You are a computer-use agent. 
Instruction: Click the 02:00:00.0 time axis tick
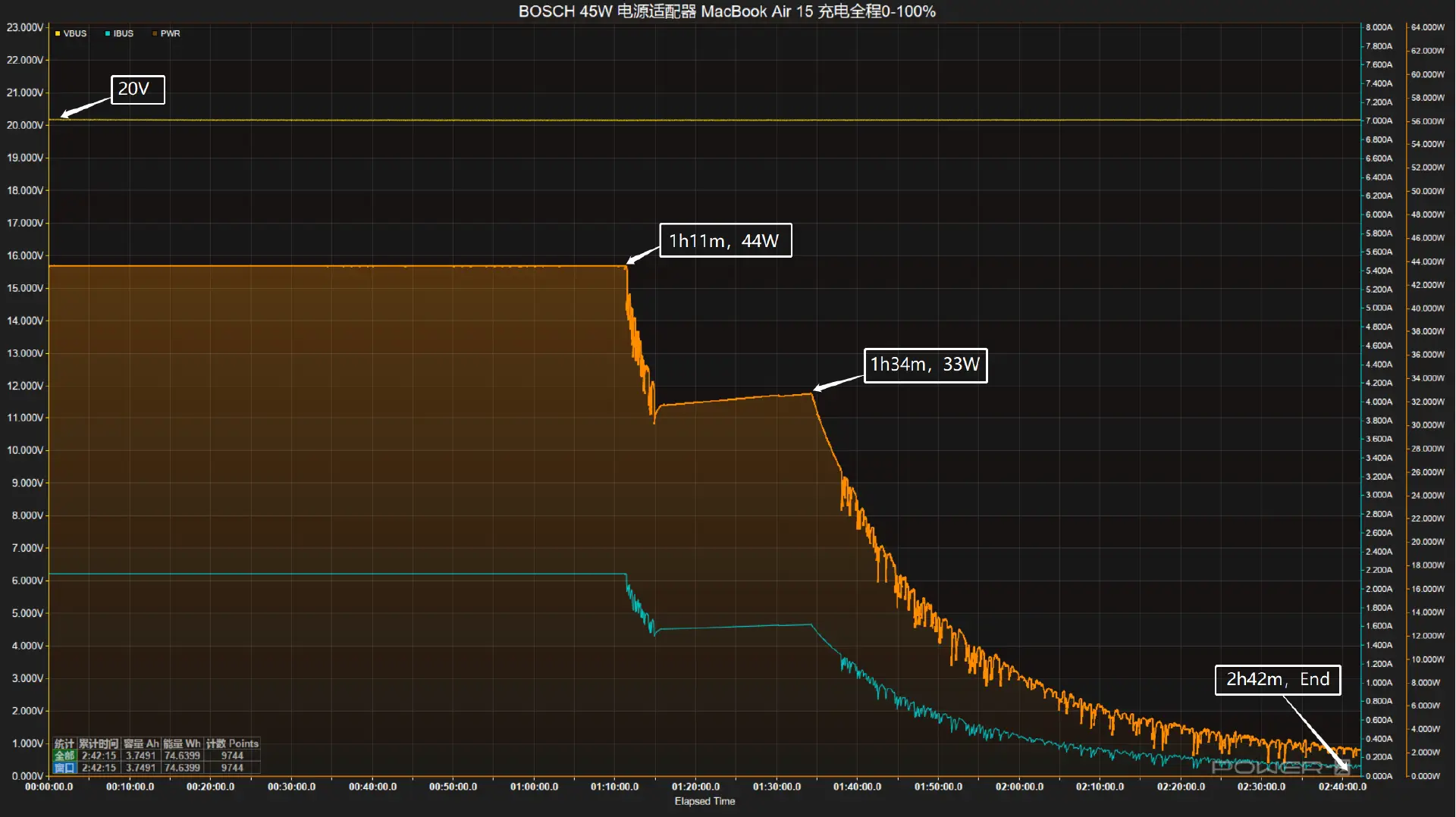click(1019, 787)
